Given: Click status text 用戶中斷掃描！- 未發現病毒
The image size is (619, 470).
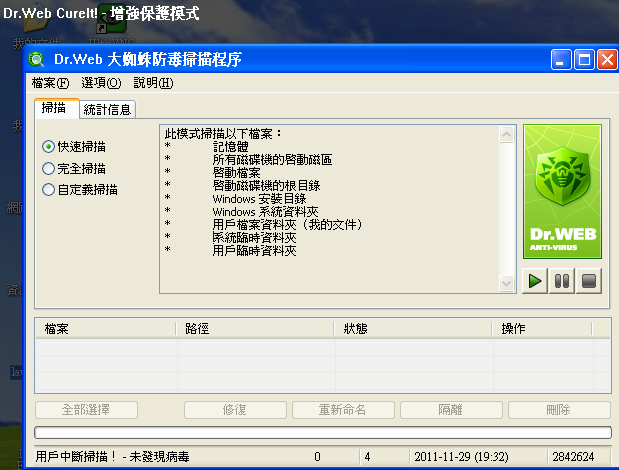Looking at the screenshot, I should [113, 457].
